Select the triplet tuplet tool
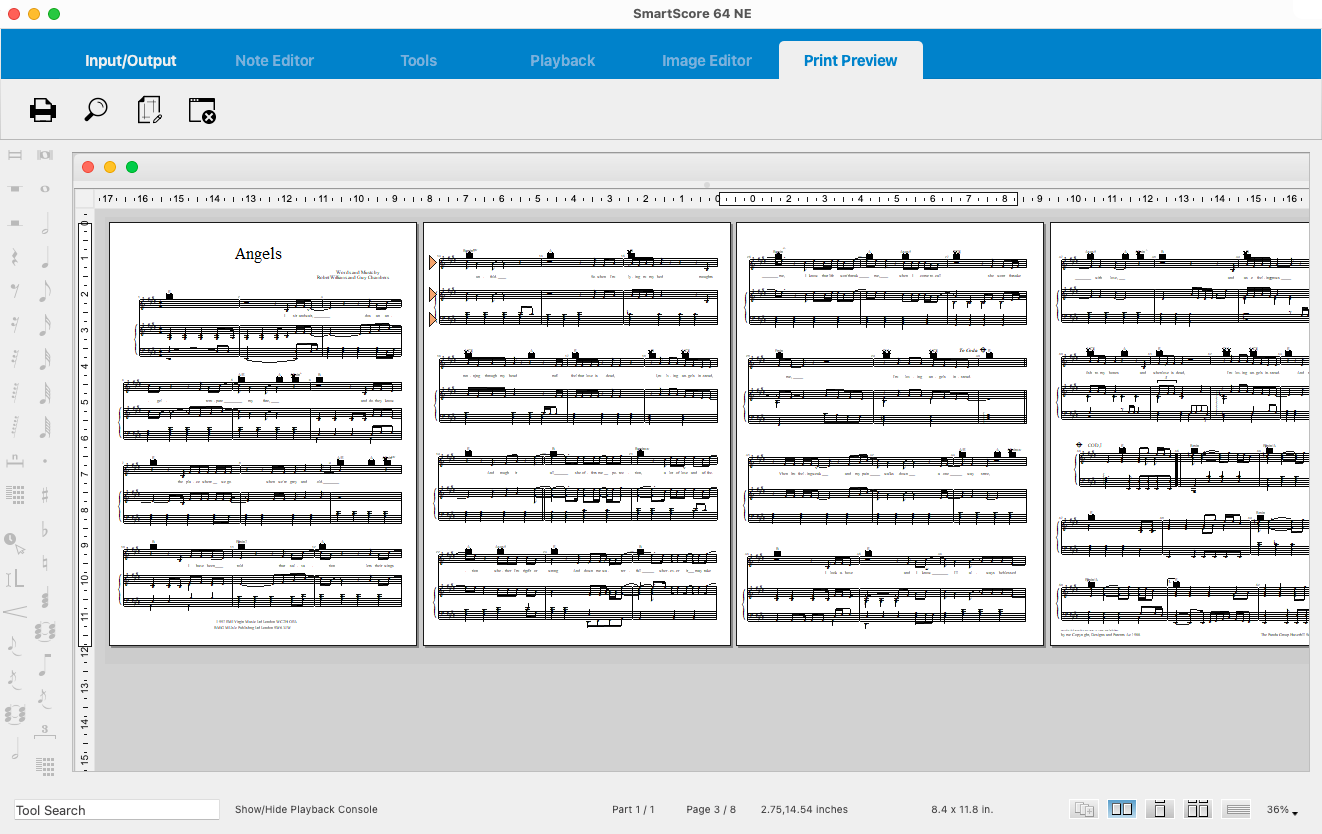Screen dimensions: 1322x834 point(45,732)
